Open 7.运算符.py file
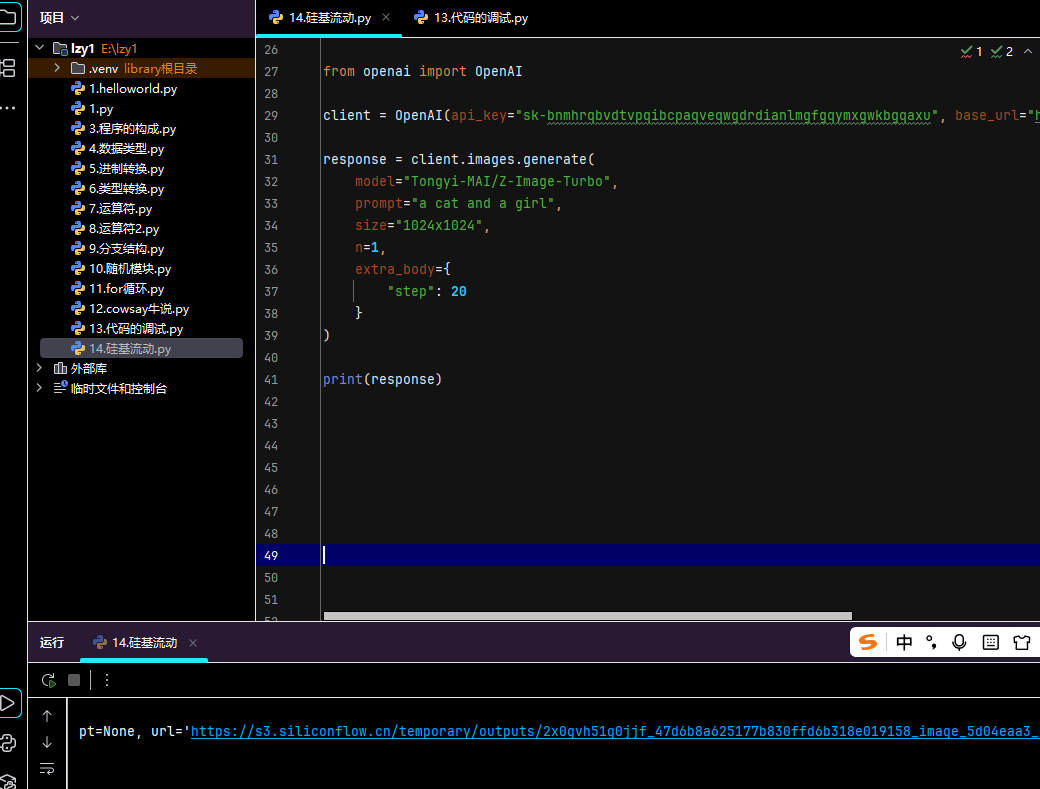 click(120, 208)
